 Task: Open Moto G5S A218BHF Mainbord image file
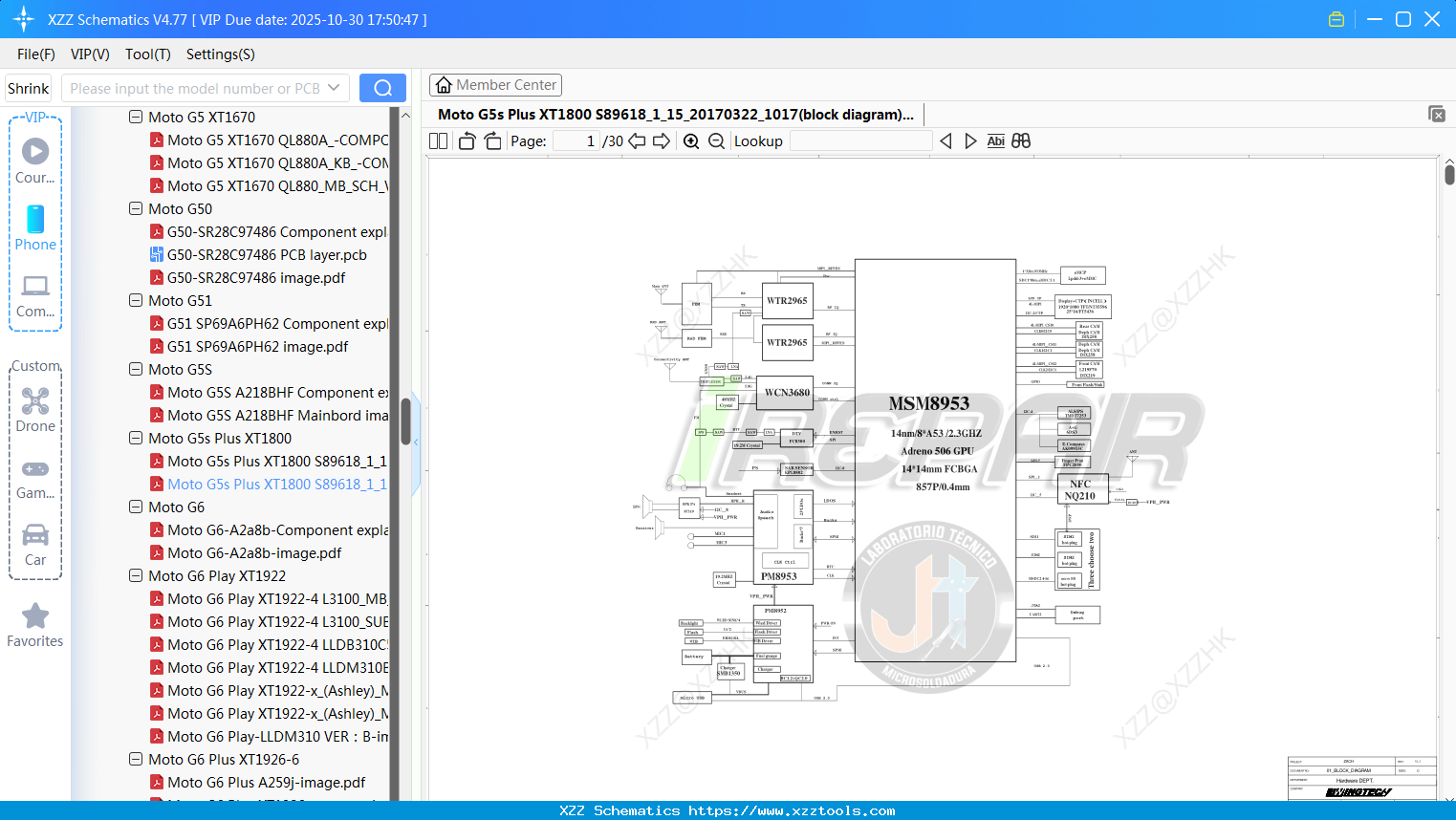[269, 415]
